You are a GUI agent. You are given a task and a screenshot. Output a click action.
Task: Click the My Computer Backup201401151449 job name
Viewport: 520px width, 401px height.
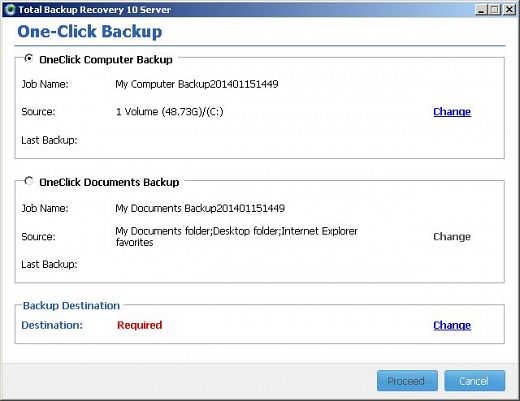[x=197, y=84]
